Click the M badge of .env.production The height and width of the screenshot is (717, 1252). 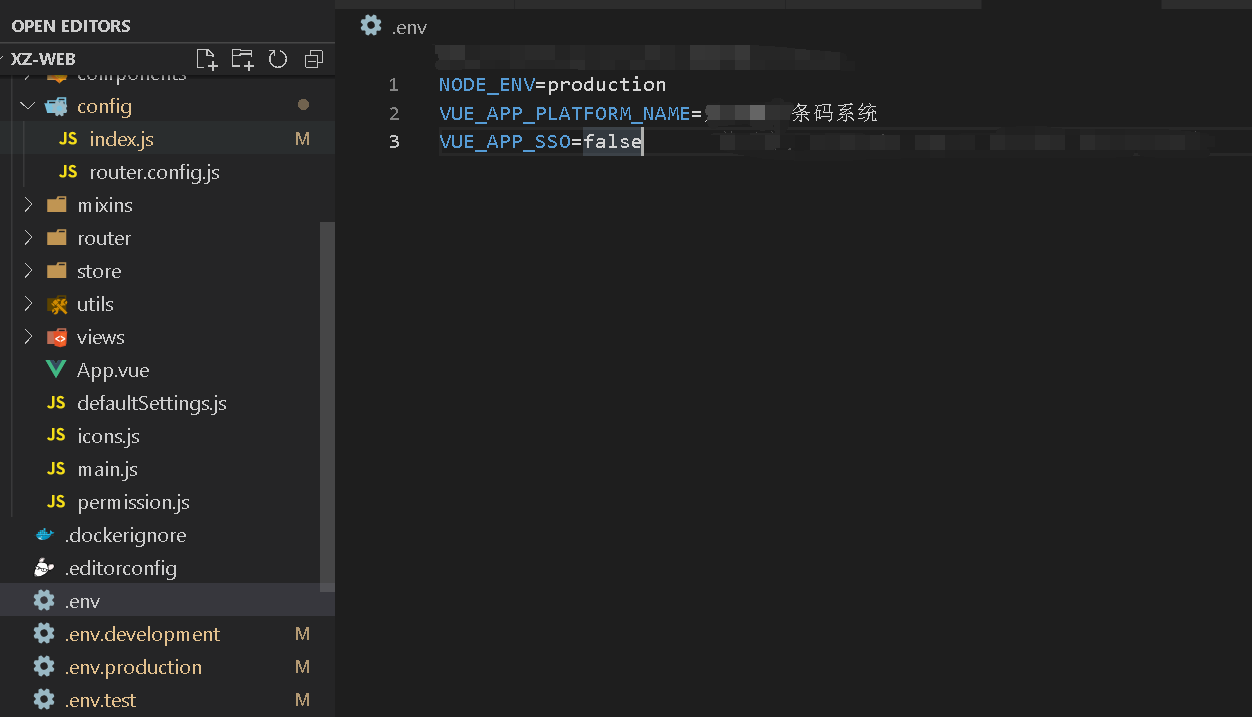click(x=302, y=667)
